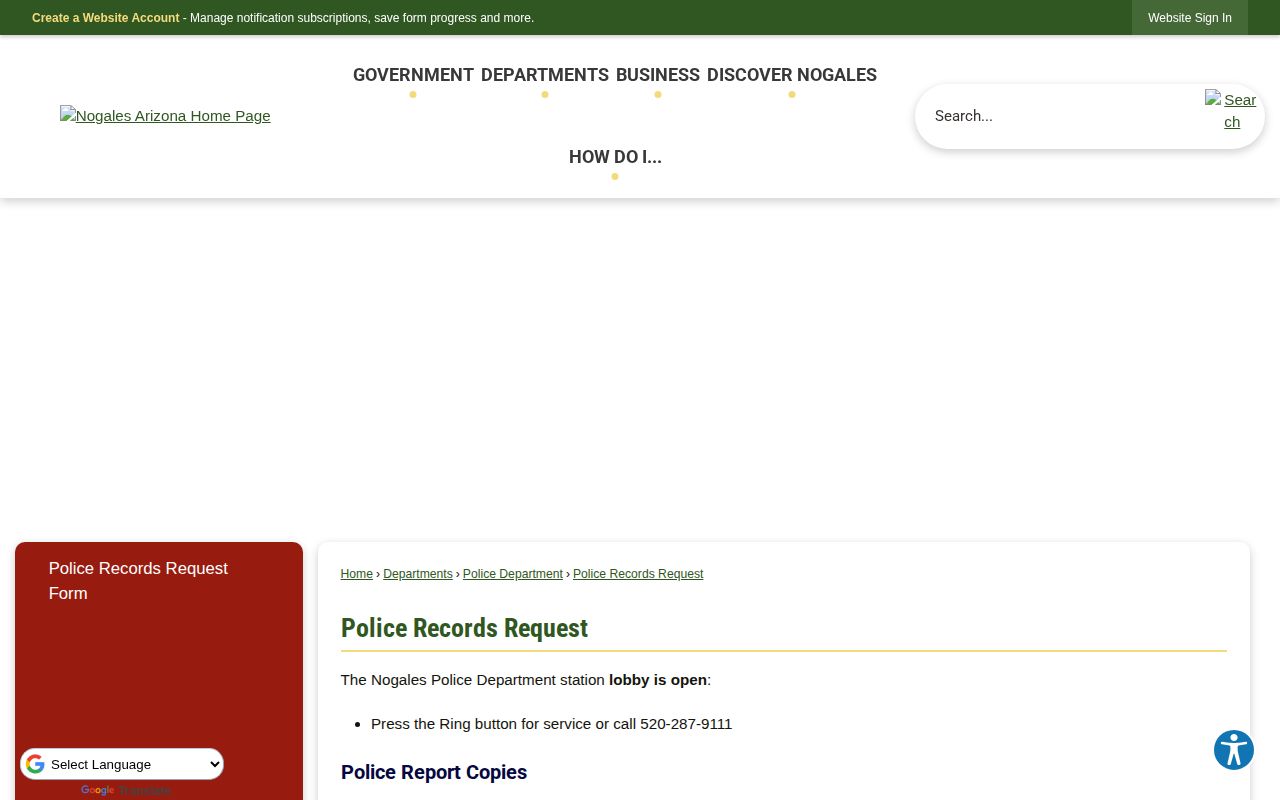This screenshot has height=800, width=1280.
Task: Click the Police Report Copies heading
Action: pos(434,772)
